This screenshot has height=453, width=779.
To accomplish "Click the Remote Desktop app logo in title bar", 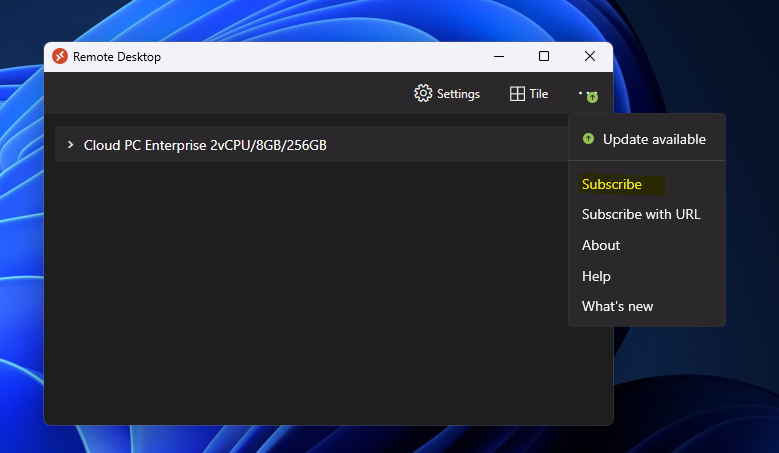I will pos(60,56).
